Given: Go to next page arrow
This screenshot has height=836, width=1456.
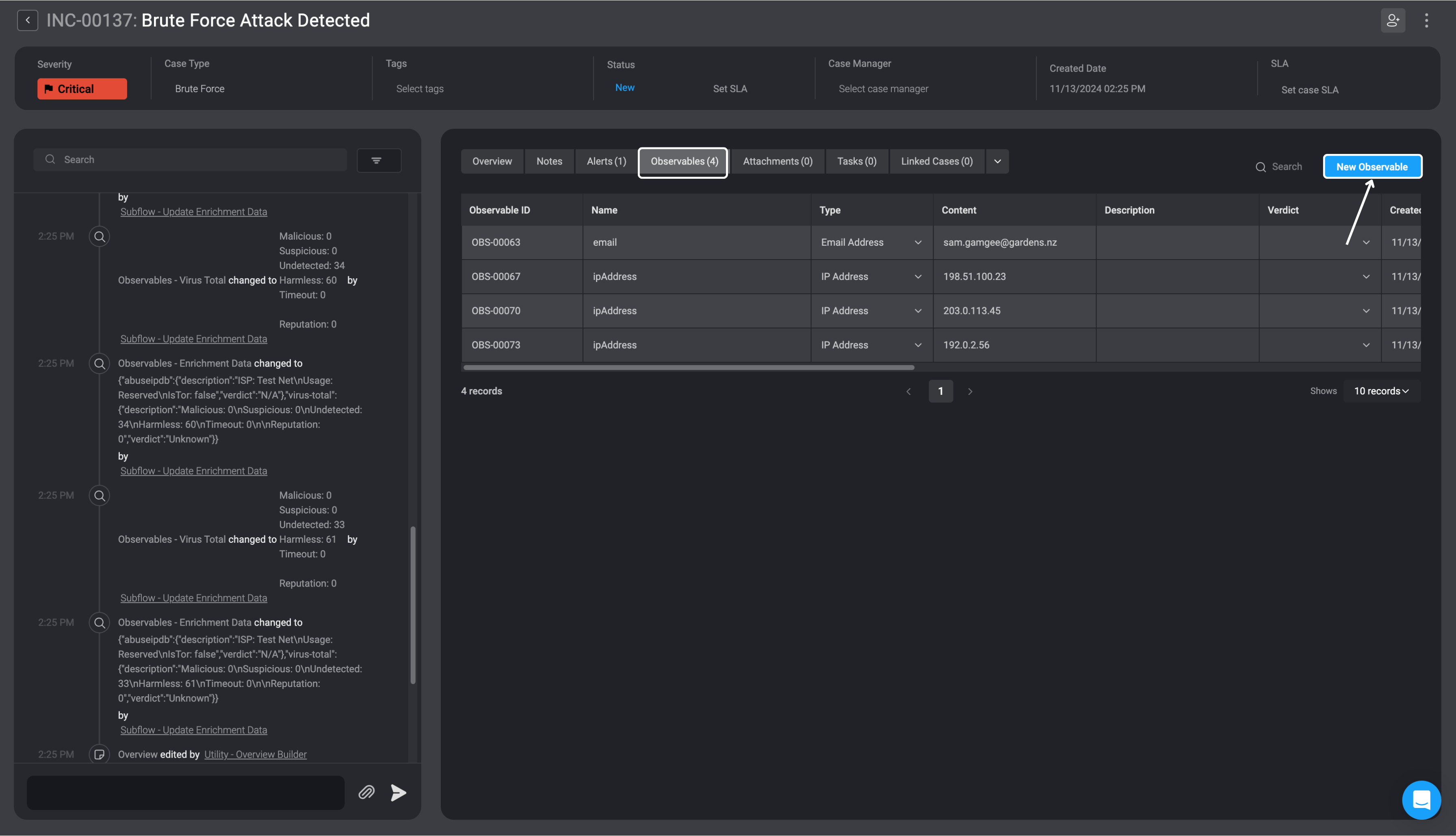Looking at the screenshot, I should click(970, 391).
